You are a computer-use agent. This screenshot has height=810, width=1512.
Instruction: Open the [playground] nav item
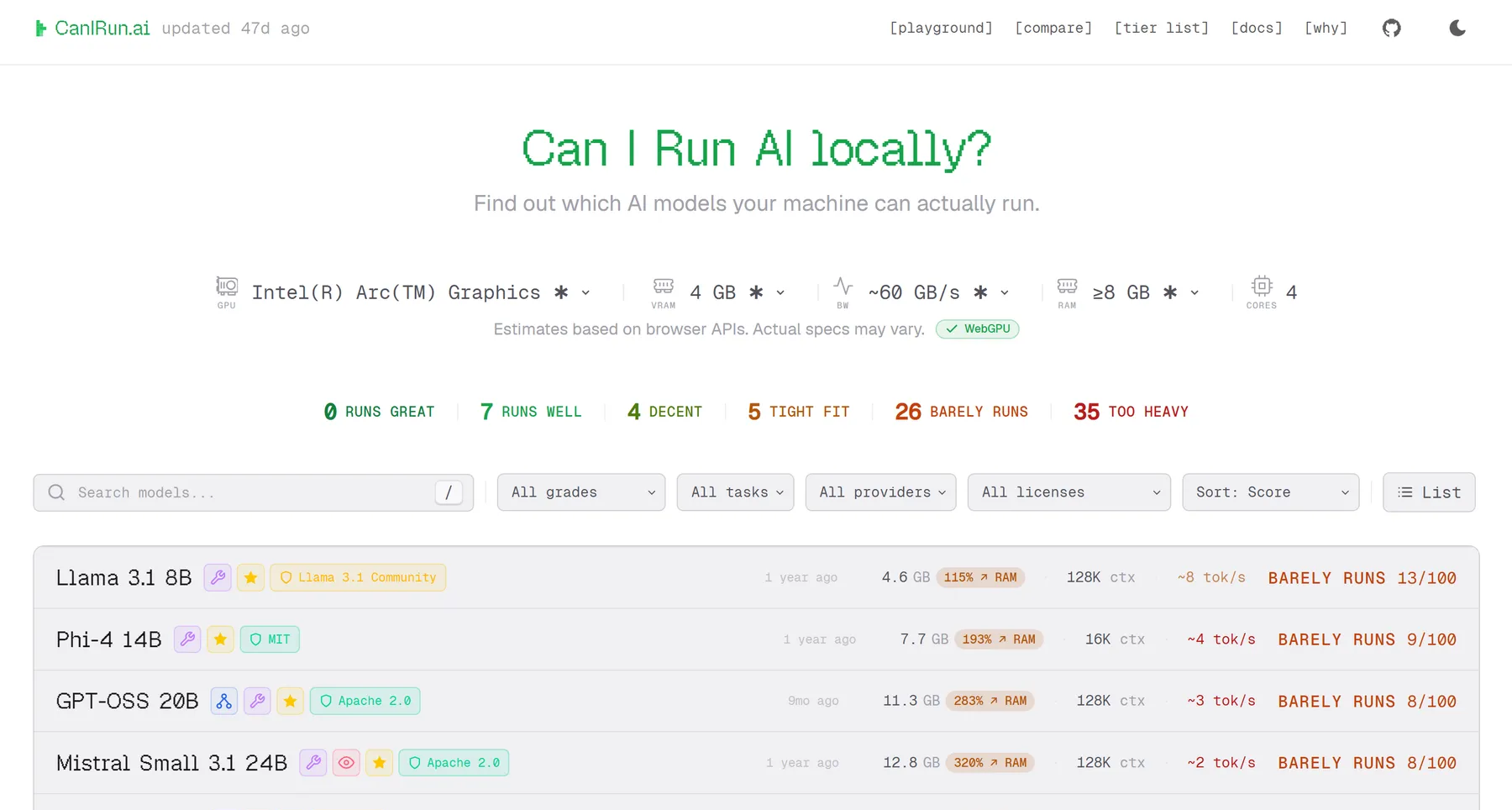coord(941,28)
